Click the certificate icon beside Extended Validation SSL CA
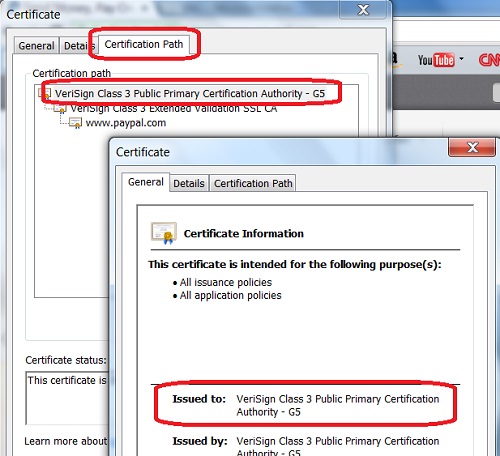 point(60,108)
